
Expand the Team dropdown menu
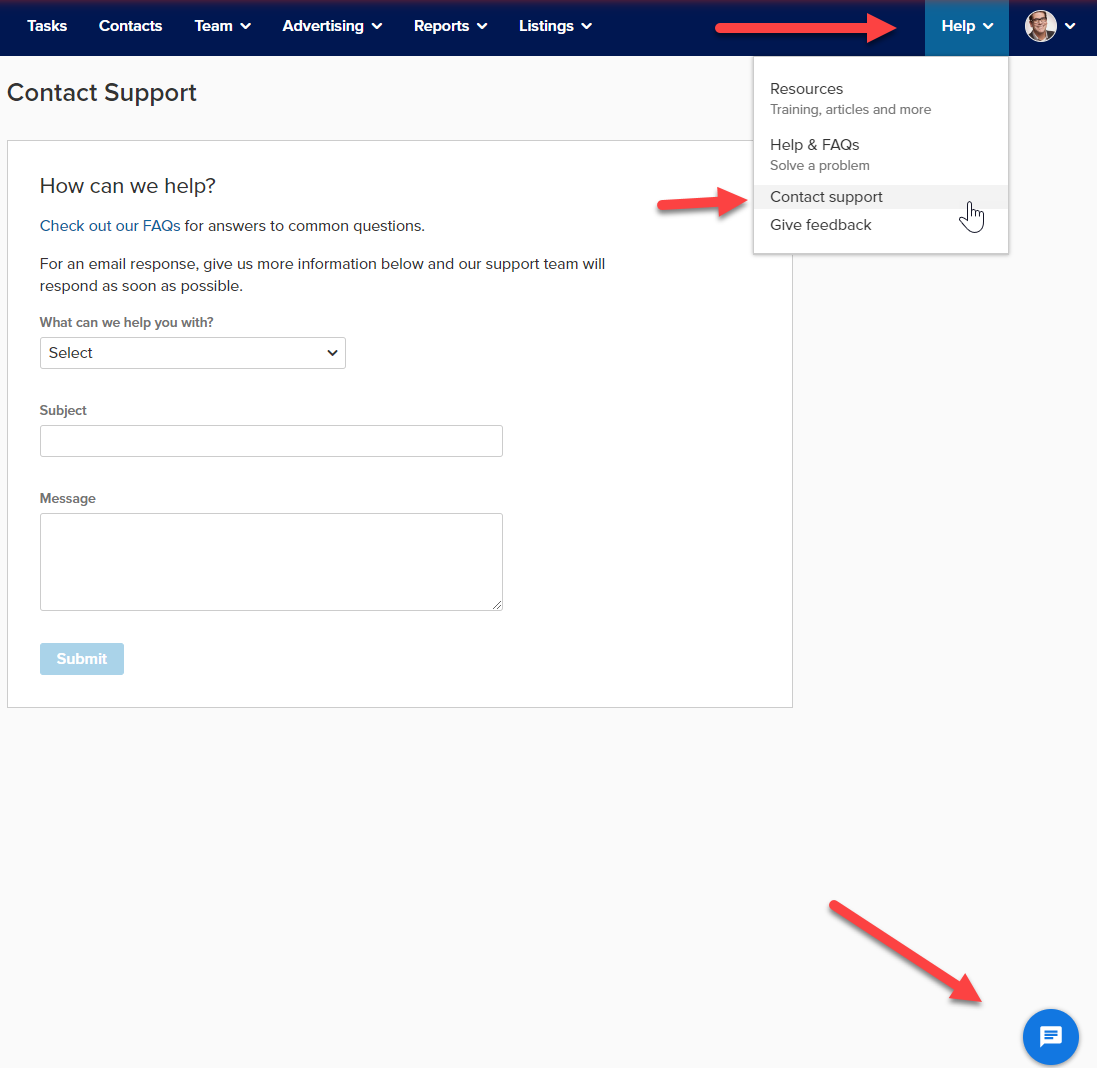(222, 26)
